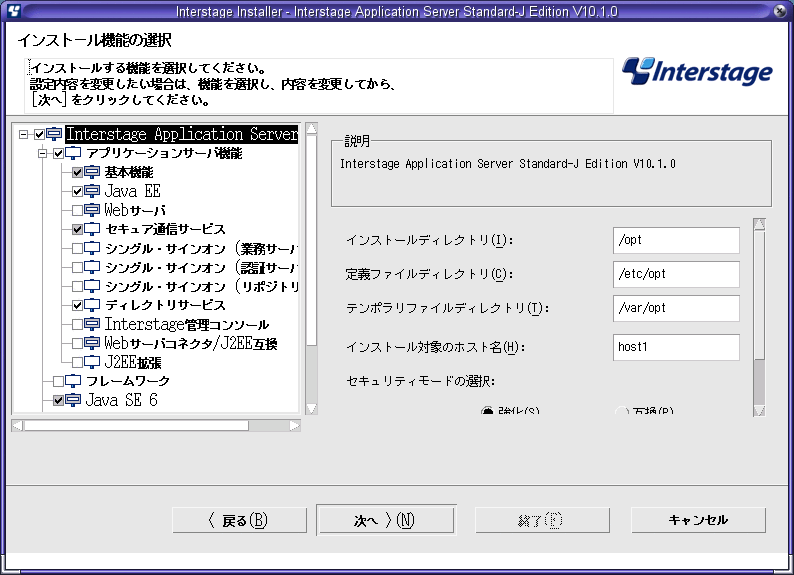Click the feature tree scroll-up arrow
Viewport: 794px width, 575px height.
tap(312, 129)
